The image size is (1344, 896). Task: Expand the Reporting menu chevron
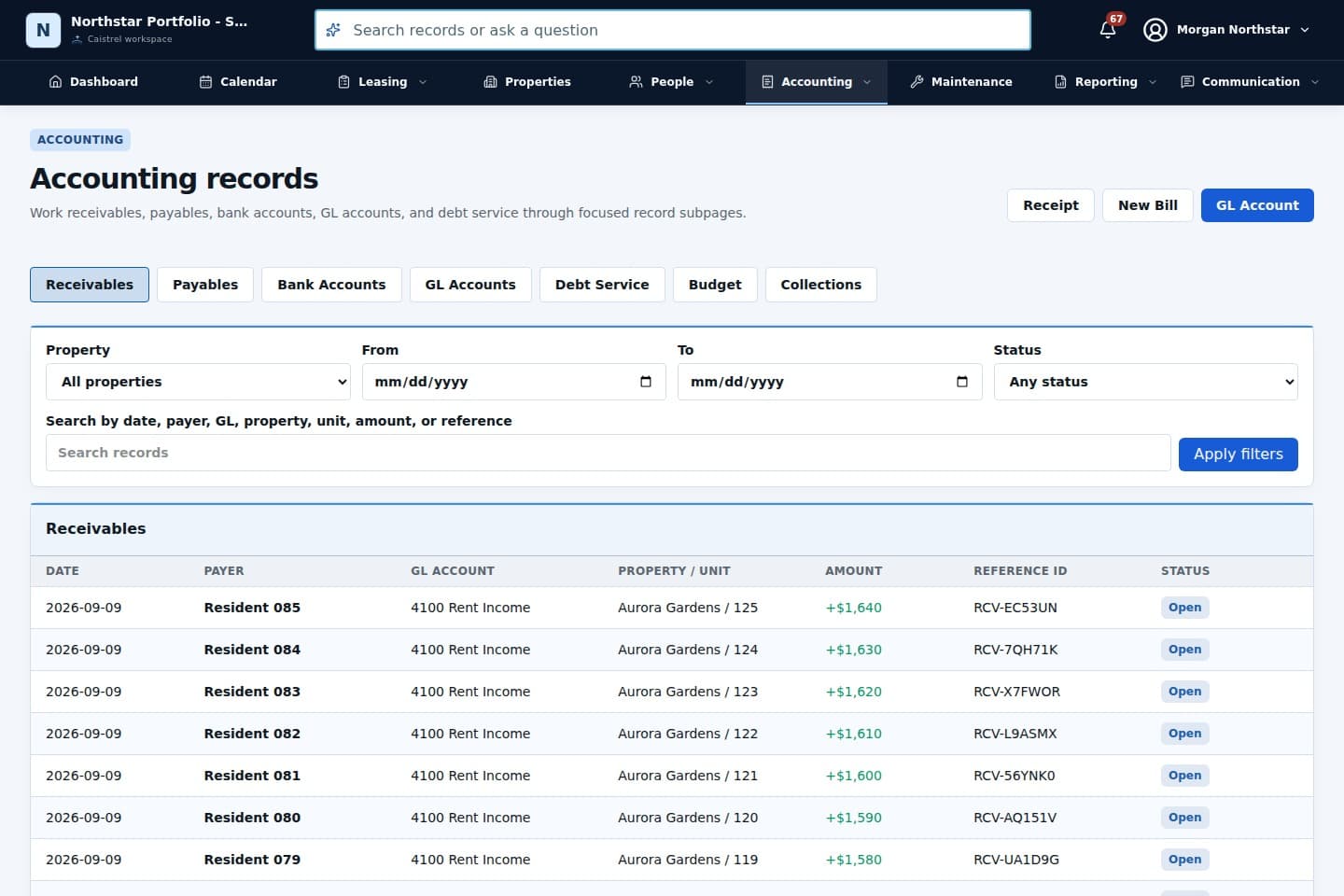(1153, 82)
